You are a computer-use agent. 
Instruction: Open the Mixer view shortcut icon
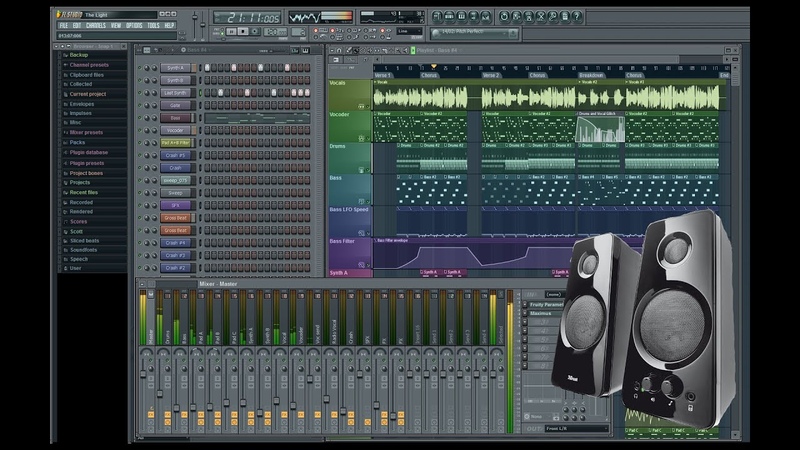pyautogui.click(x=486, y=17)
